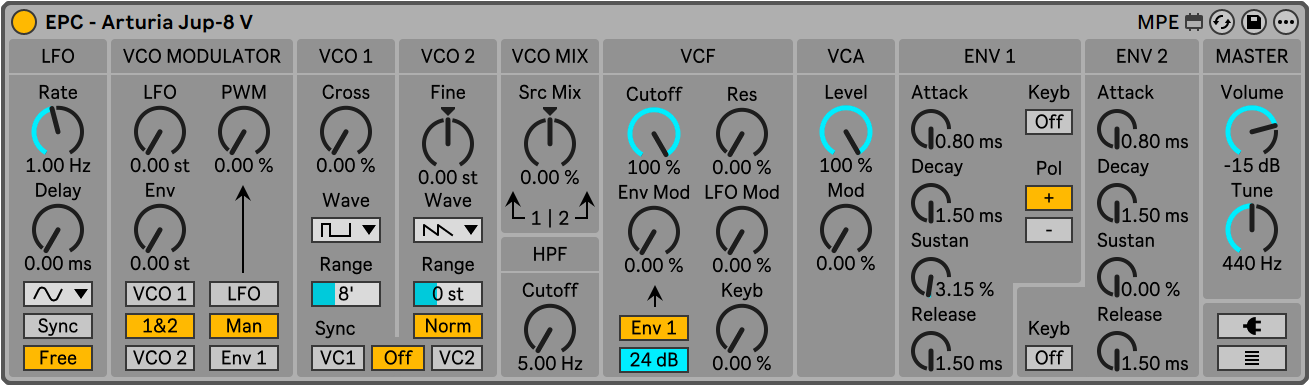1310x386 pixels.
Task: Click the VCF Res knob
Action: click(x=741, y=132)
